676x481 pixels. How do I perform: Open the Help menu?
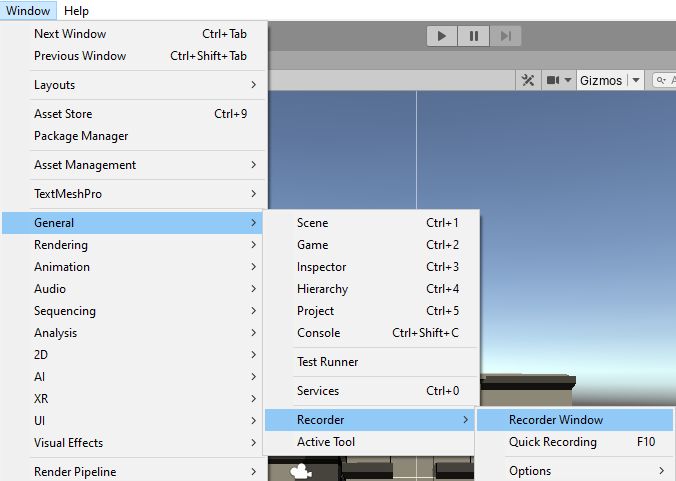coord(76,10)
